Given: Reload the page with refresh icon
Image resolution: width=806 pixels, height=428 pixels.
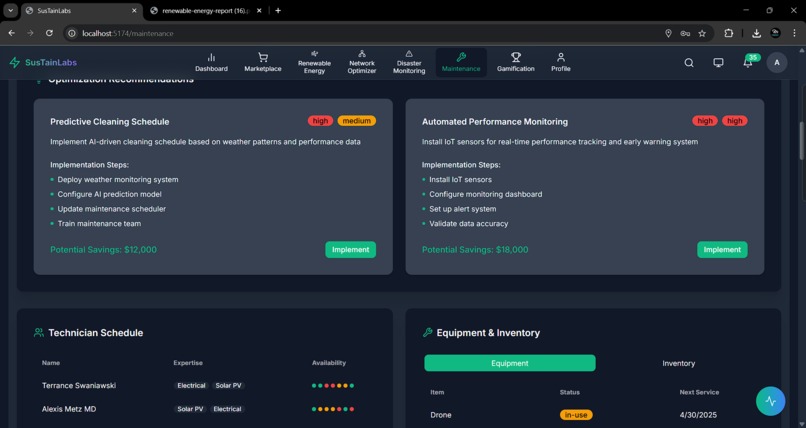Looking at the screenshot, I should (49, 33).
